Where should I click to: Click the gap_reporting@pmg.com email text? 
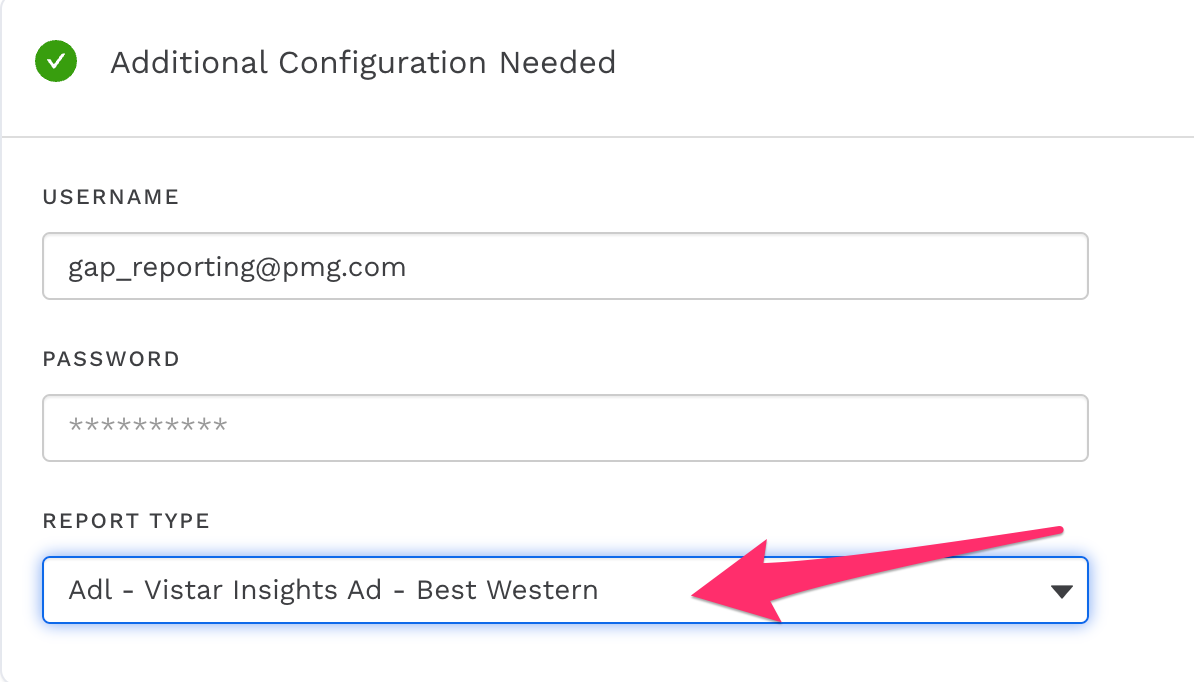point(237,267)
